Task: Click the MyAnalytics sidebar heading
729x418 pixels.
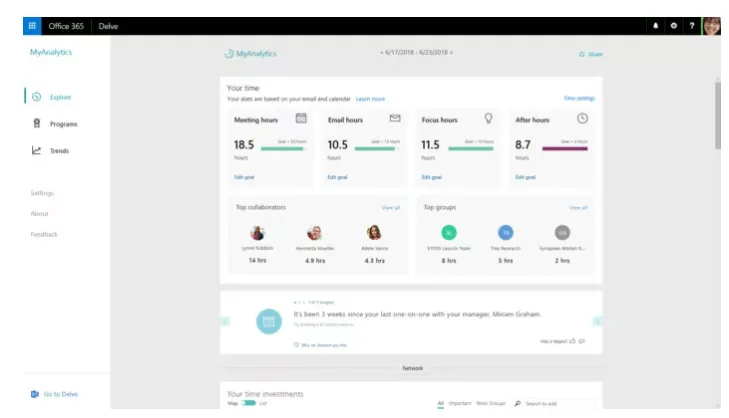Action: [51, 52]
